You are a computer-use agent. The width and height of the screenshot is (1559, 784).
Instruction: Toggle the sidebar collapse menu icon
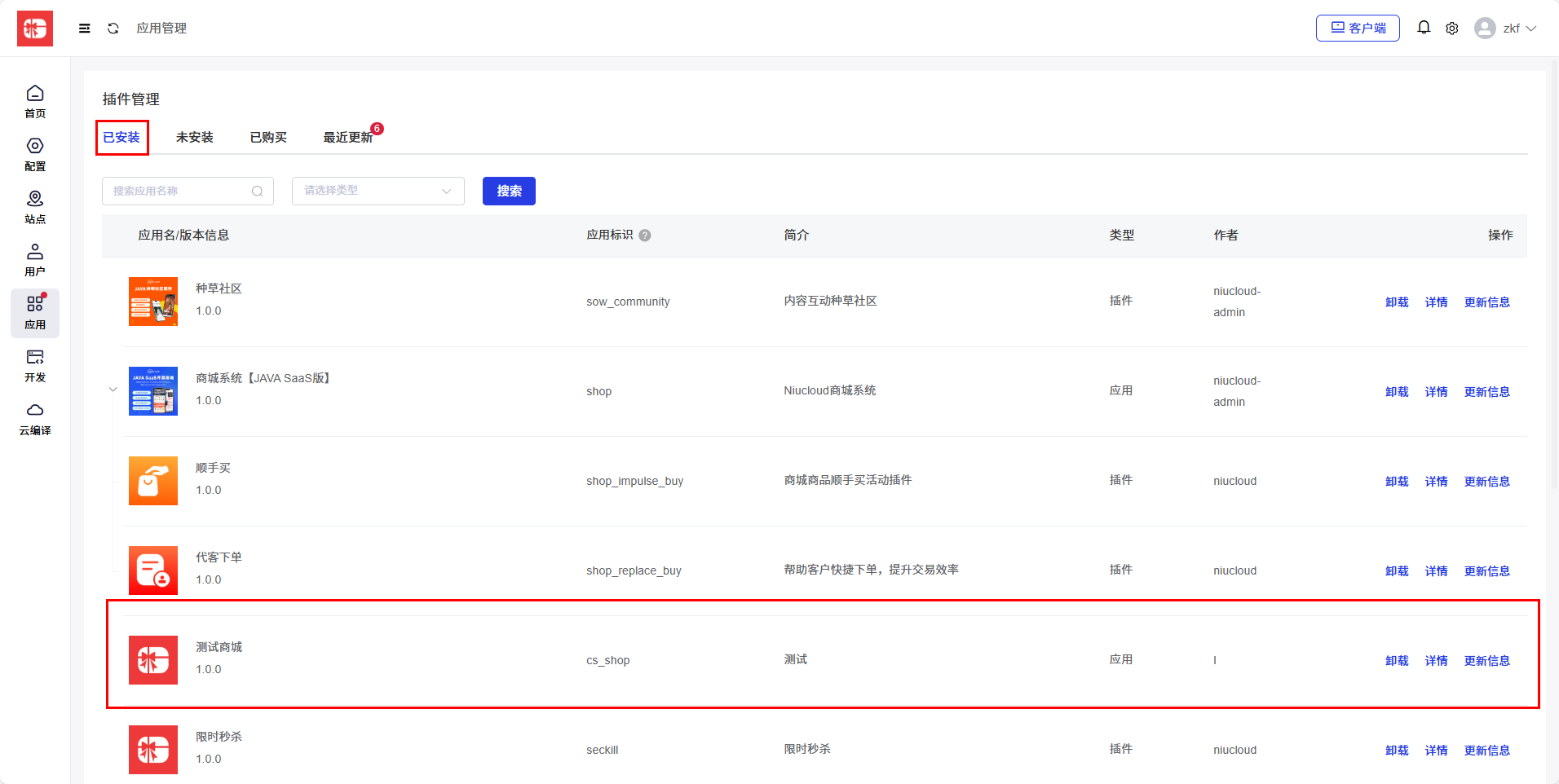(x=84, y=29)
